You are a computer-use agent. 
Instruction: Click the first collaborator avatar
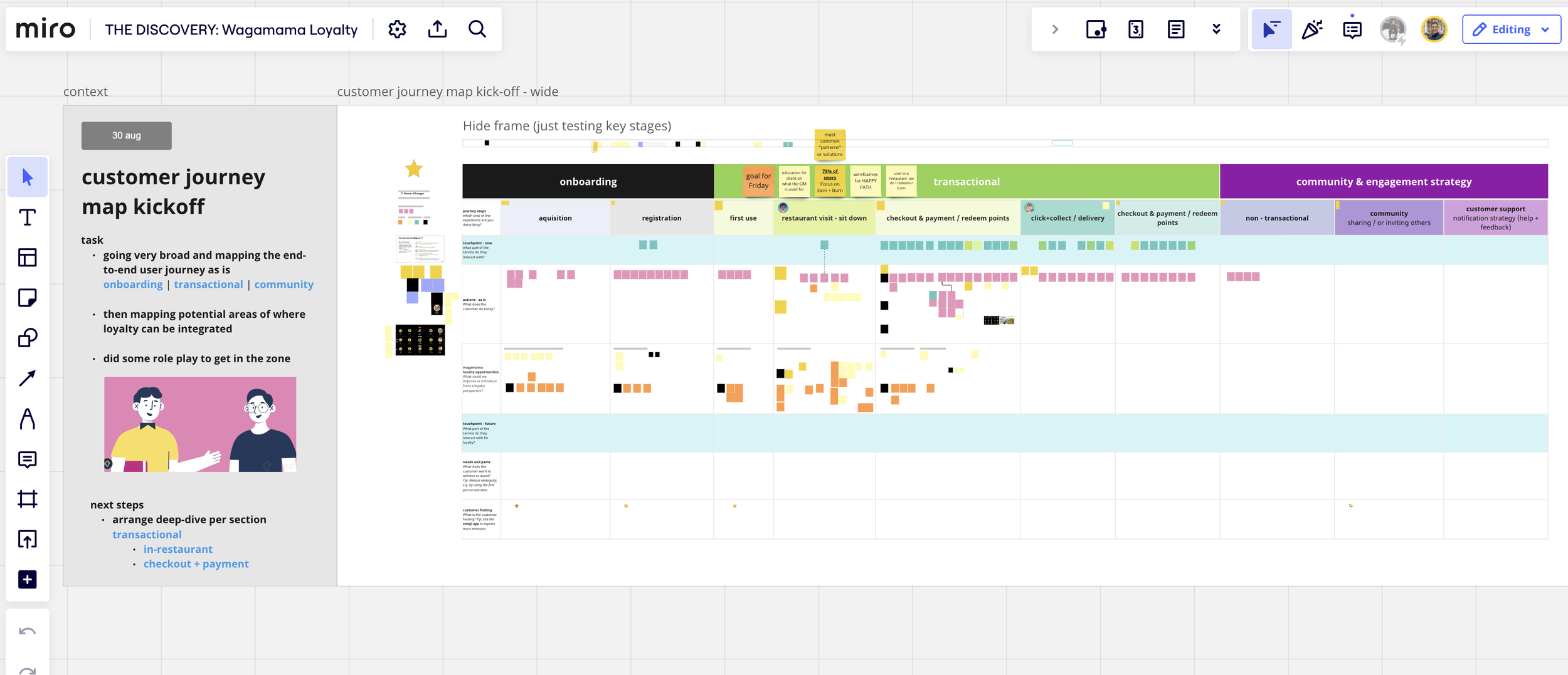1393,29
